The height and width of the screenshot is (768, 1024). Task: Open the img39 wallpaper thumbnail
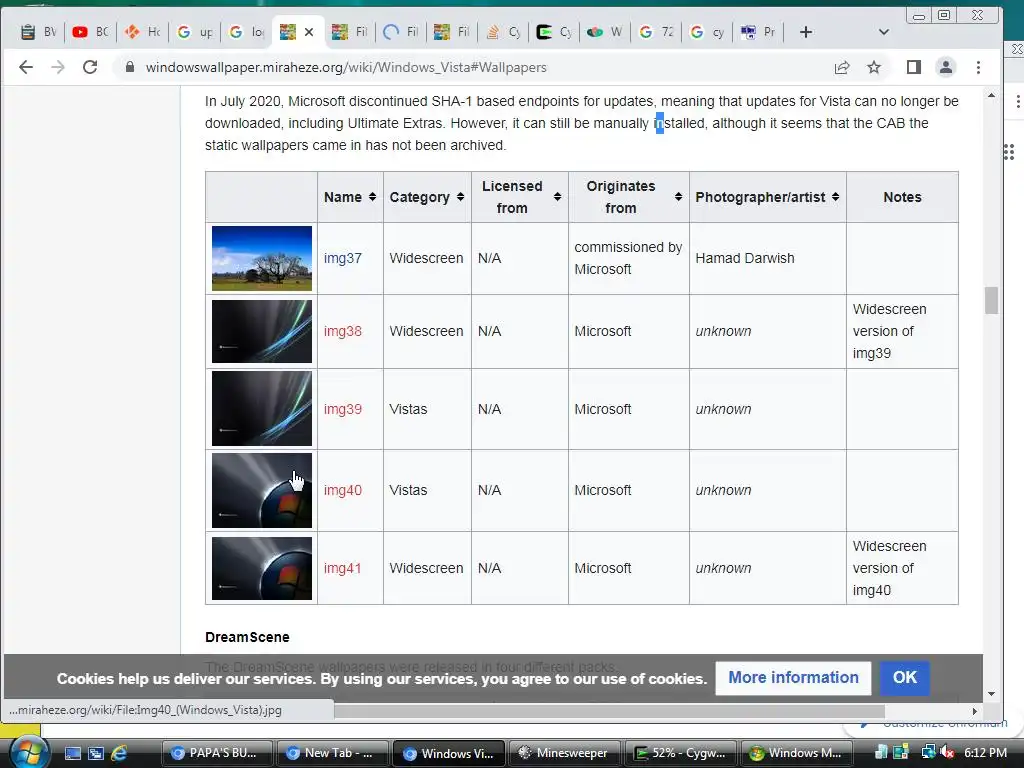pos(262,409)
